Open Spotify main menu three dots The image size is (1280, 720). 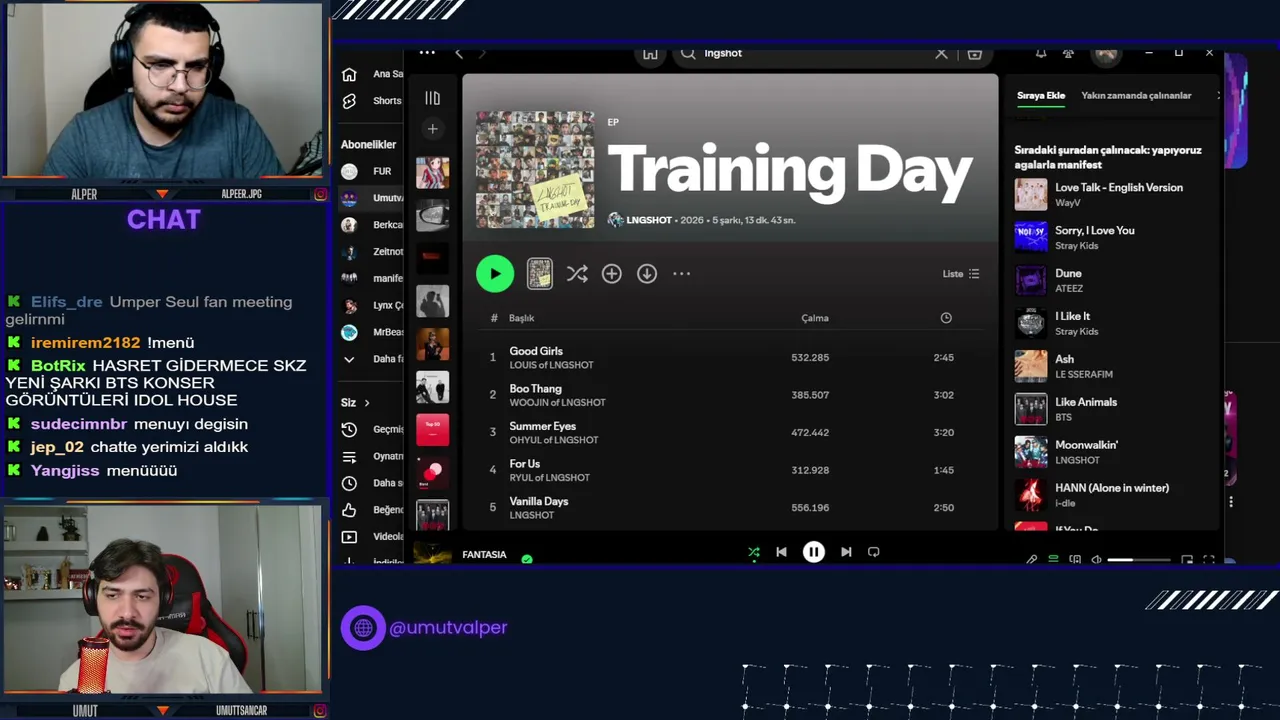pos(427,53)
